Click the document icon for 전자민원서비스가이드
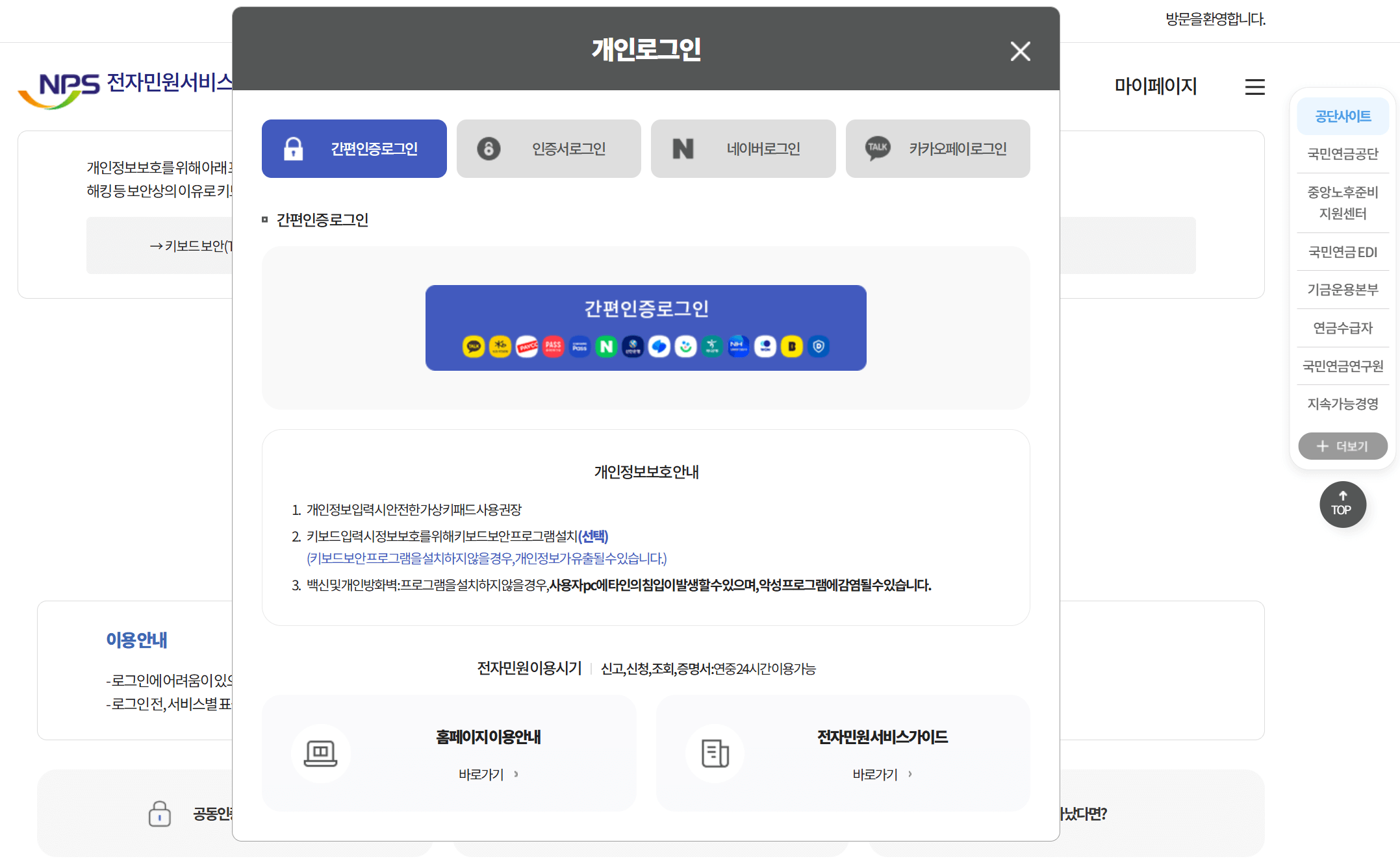Image resolution: width=1400 pixels, height=861 pixels. pyautogui.click(x=715, y=753)
